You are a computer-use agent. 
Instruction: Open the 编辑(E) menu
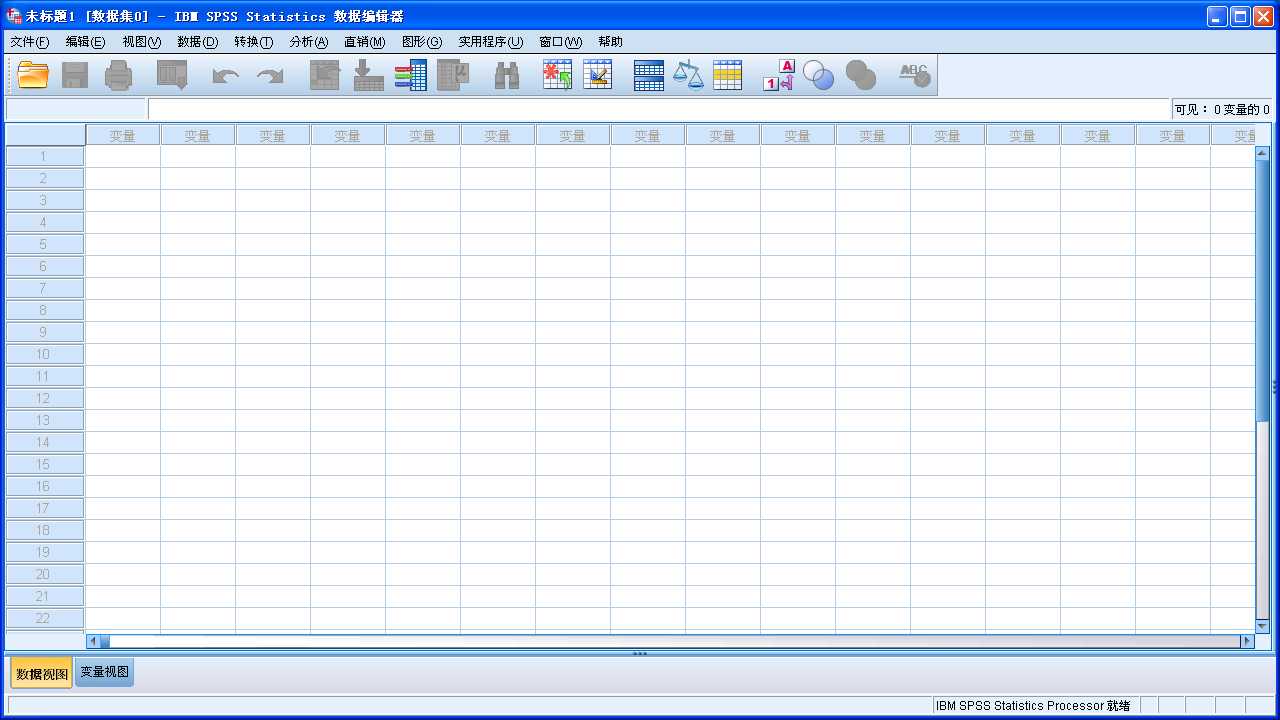85,42
